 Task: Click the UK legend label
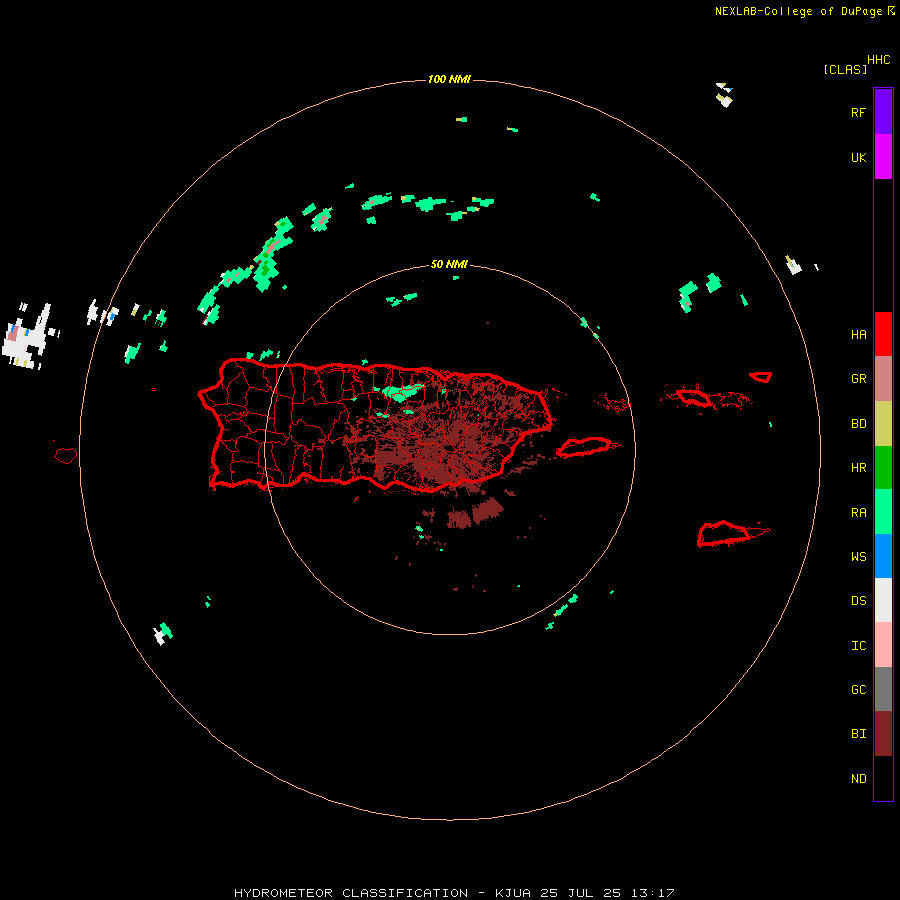click(x=858, y=157)
